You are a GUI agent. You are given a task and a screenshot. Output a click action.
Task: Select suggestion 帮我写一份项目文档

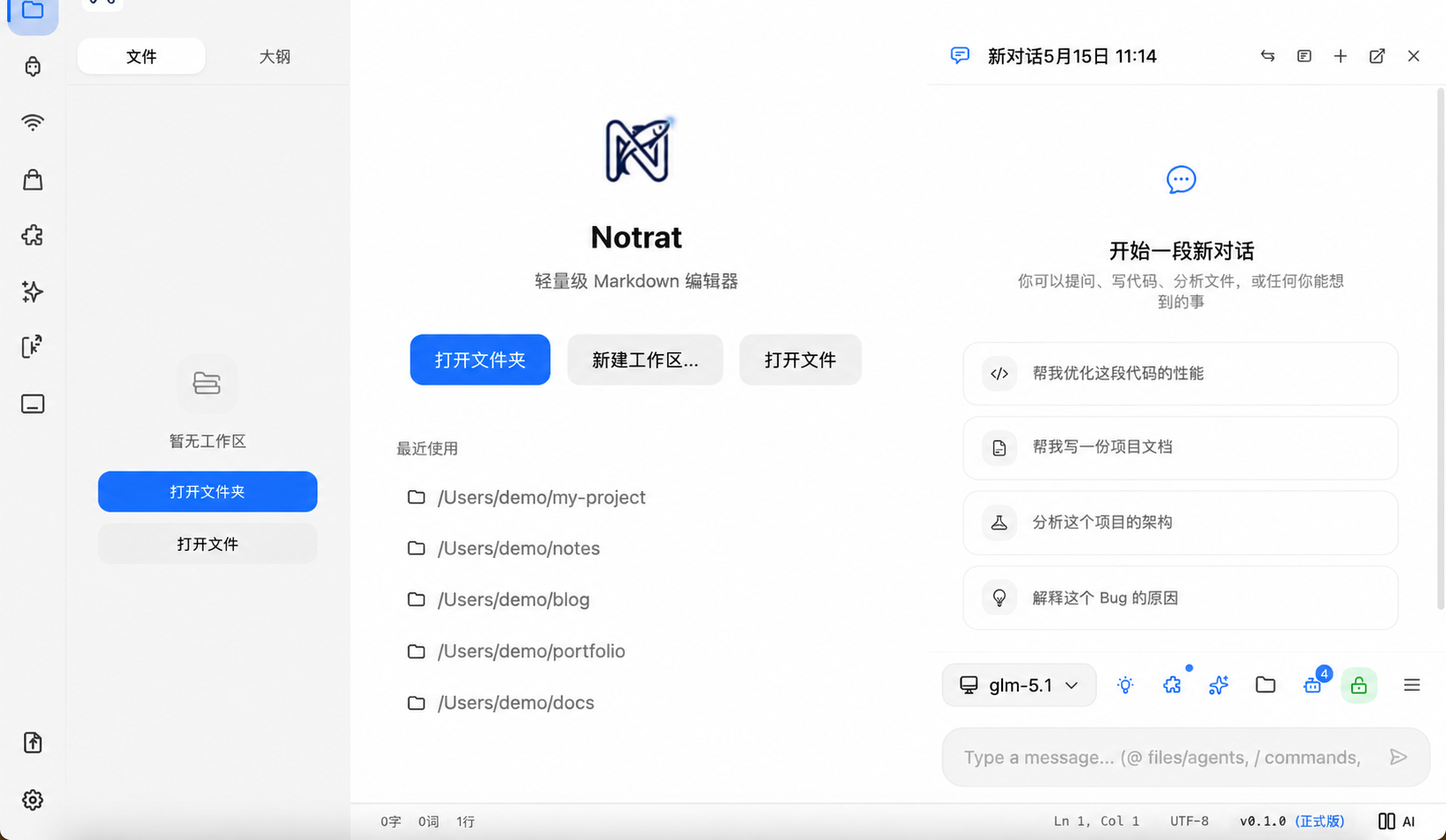click(1181, 447)
